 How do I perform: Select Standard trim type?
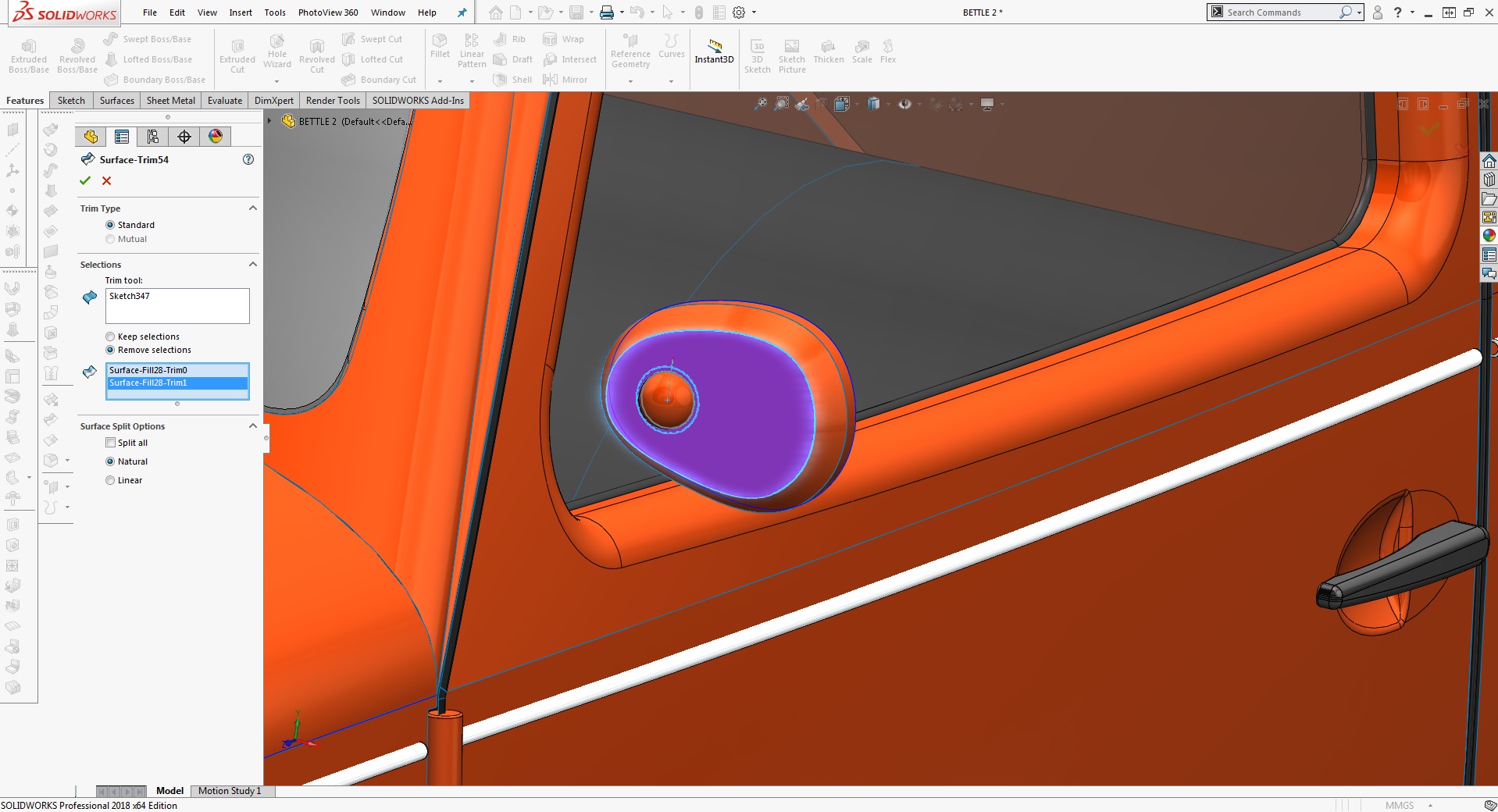110,225
